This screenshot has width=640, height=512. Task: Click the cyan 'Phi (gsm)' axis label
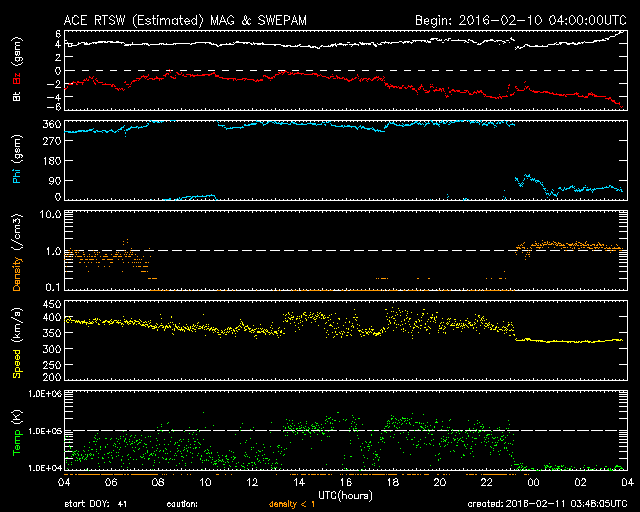tap(17, 160)
